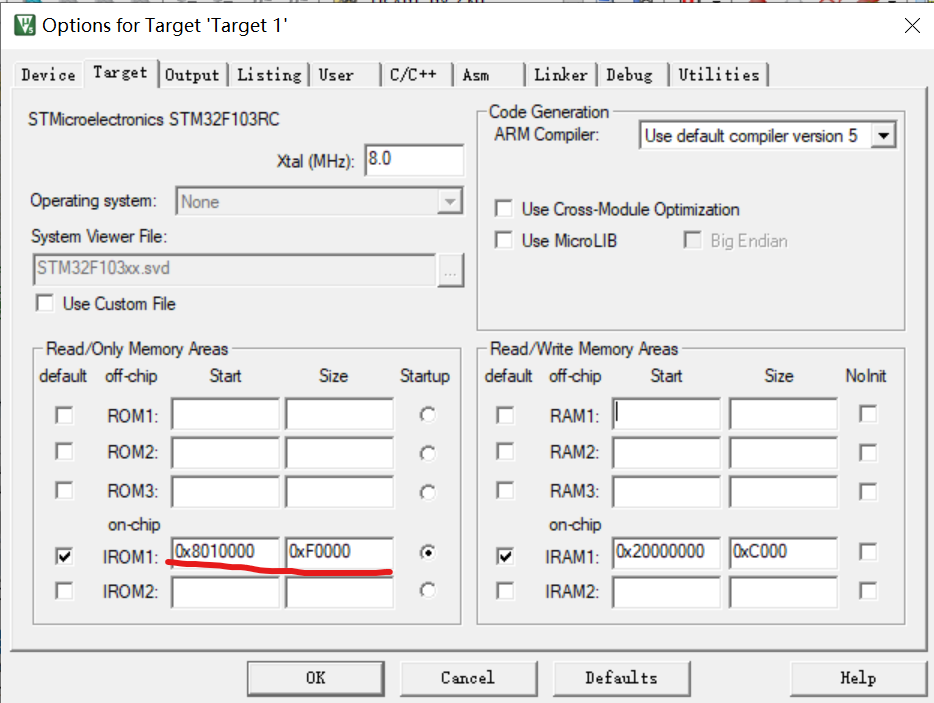This screenshot has height=703, width=934.
Task: Uncheck the IRAM1 default checkbox
Action: [505, 556]
